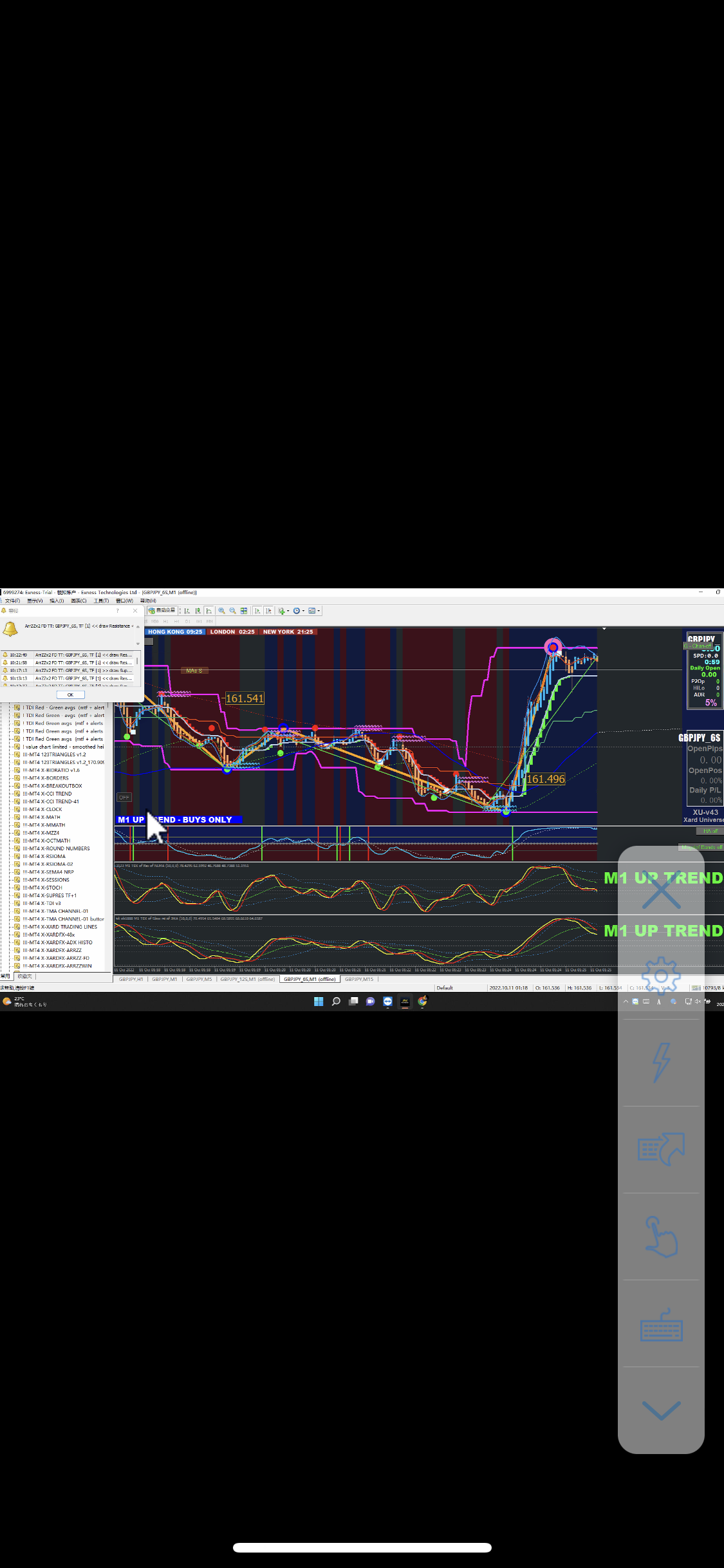724x1568 pixels.
Task: Toggle the auto scroll chart toolbar icon
Action: (x=257, y=611)
